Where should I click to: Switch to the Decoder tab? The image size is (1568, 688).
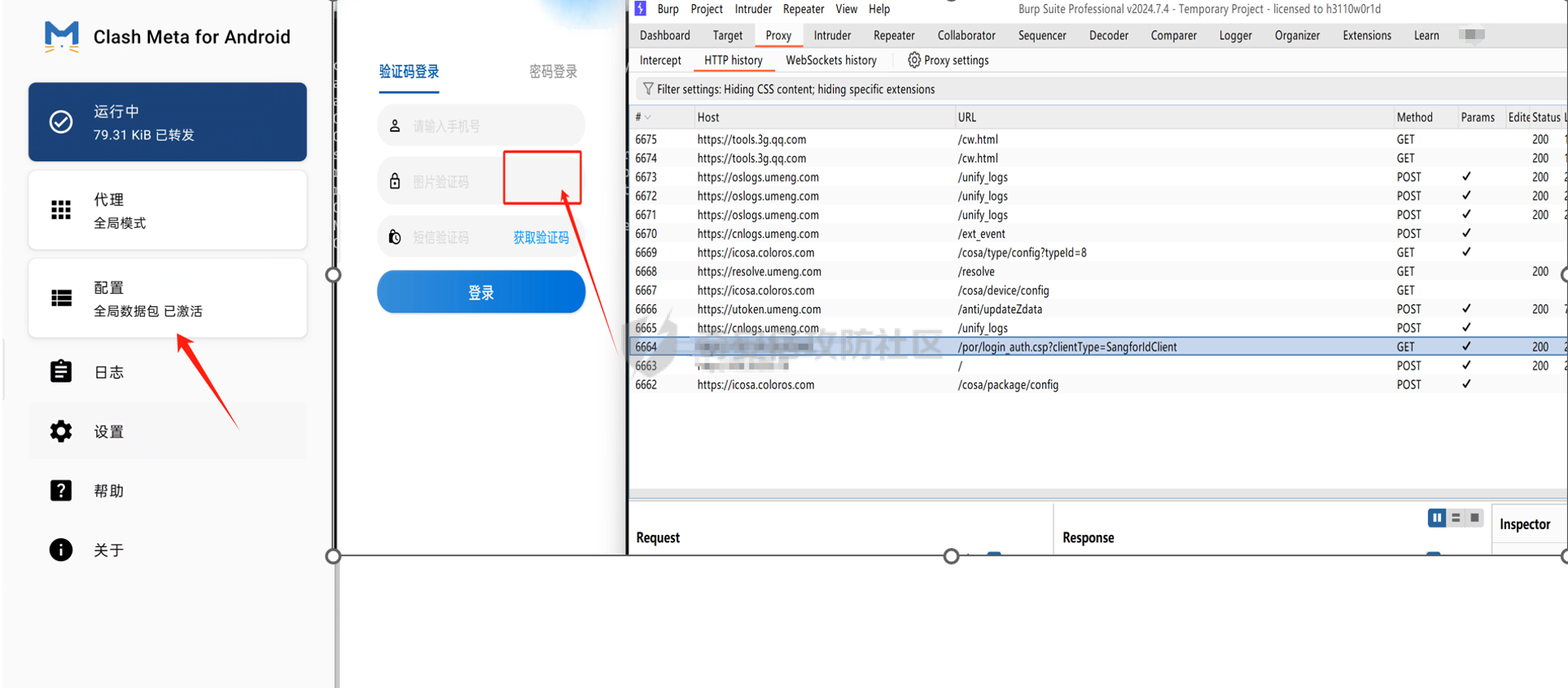pos(1109,35)
